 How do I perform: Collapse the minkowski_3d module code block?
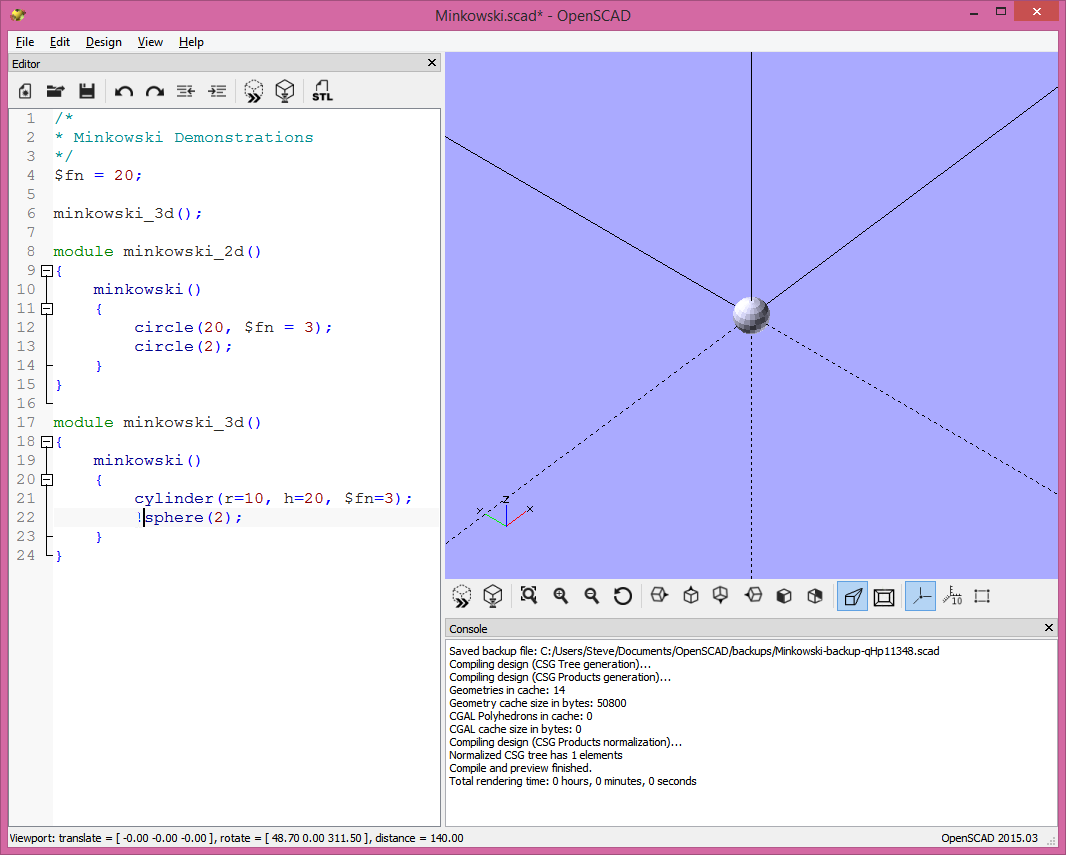tap(47, 441)
